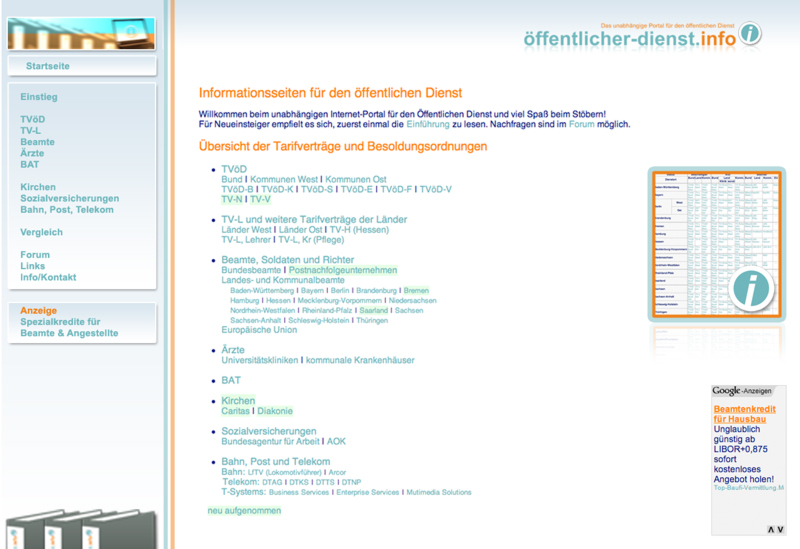Click the up arrow in the Google ad
The height and width of the screenshot is (549, 800).
click(770, 529)
